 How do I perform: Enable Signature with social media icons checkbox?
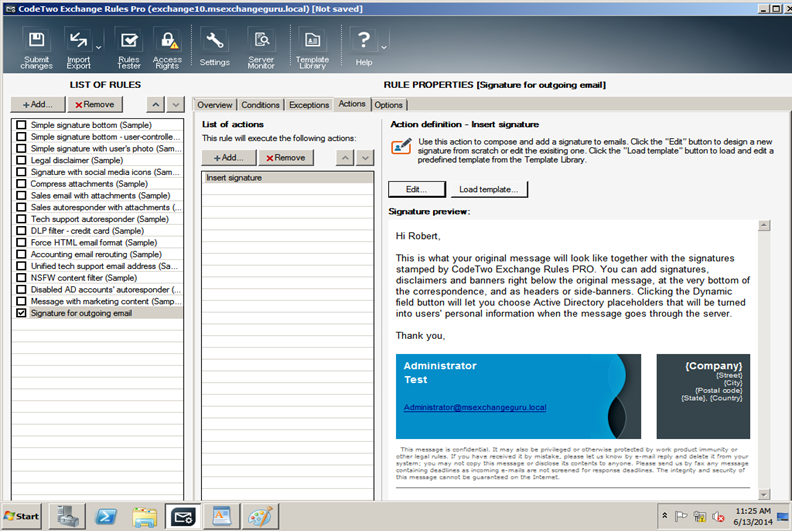pyautogui.click(x=21, y=172)
